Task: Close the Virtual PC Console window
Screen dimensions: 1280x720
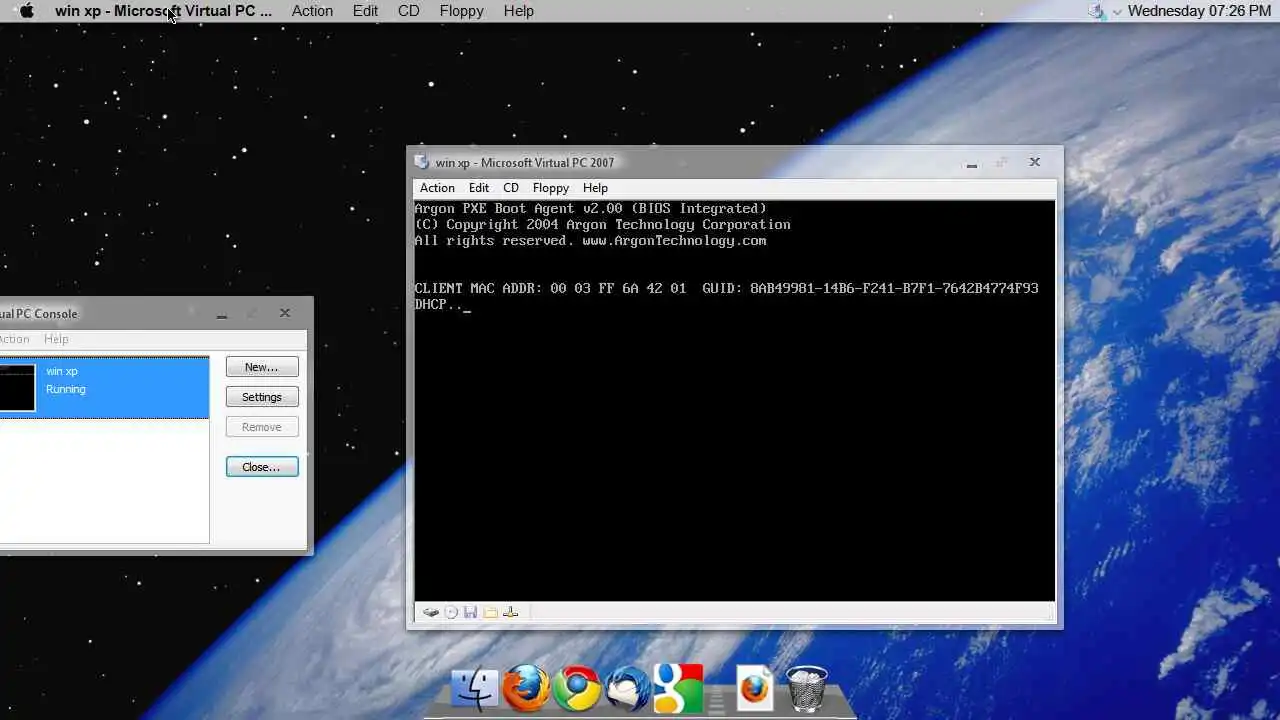Action: [x=285, y=313]
